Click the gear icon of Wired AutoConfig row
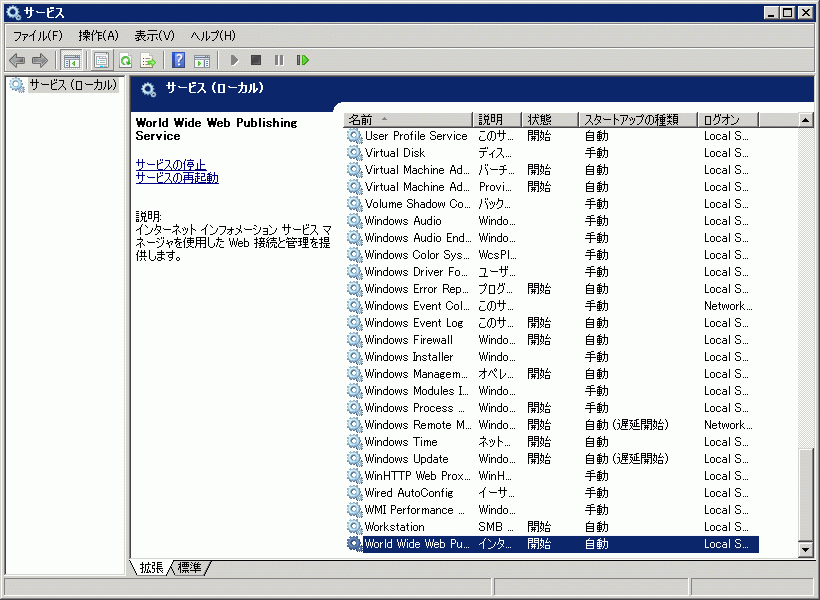Screen dimensions: 820x600 click(355, 493)
